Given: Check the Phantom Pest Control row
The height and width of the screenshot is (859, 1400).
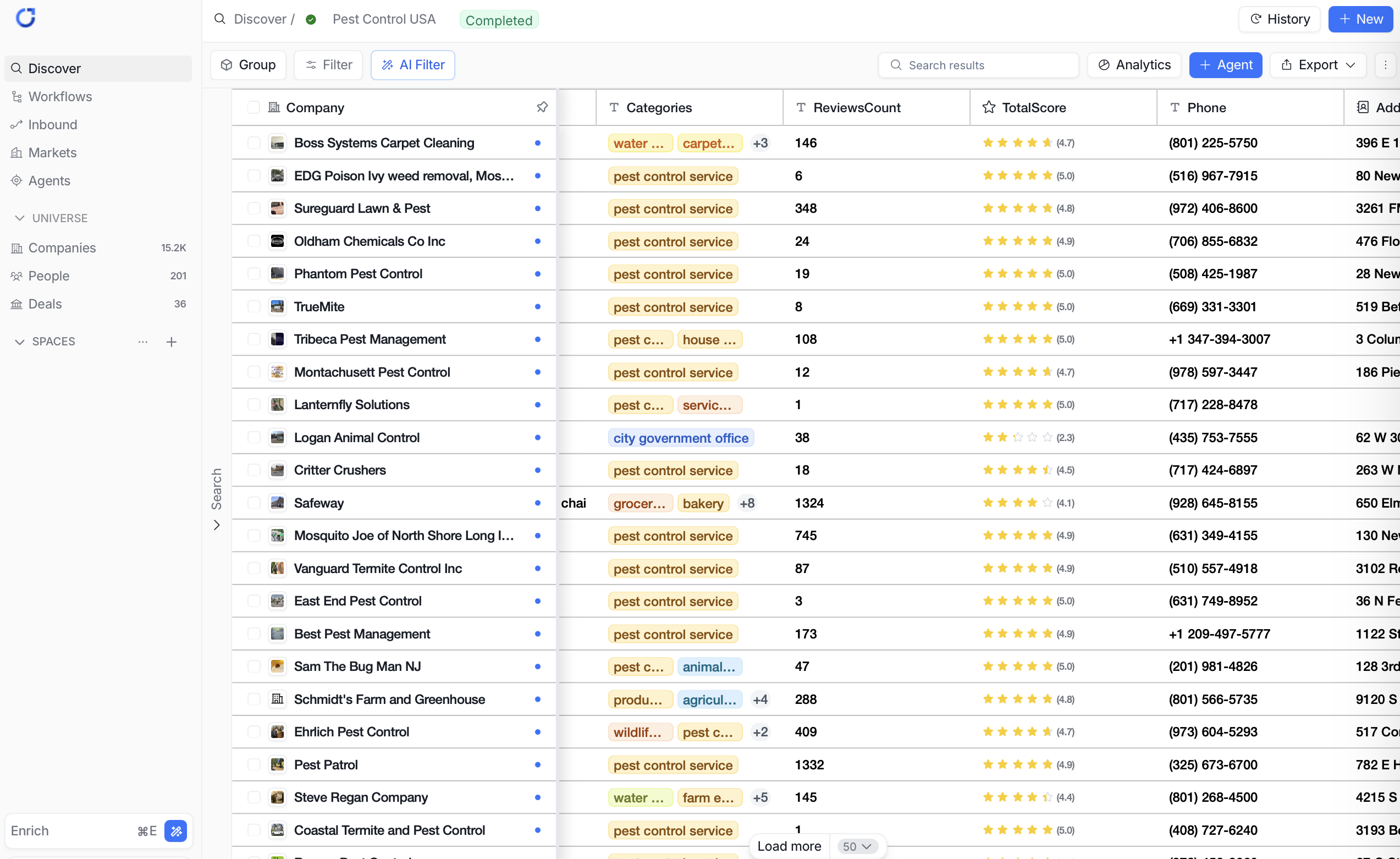Looking at the screenshot, I should tap(253, 274).
